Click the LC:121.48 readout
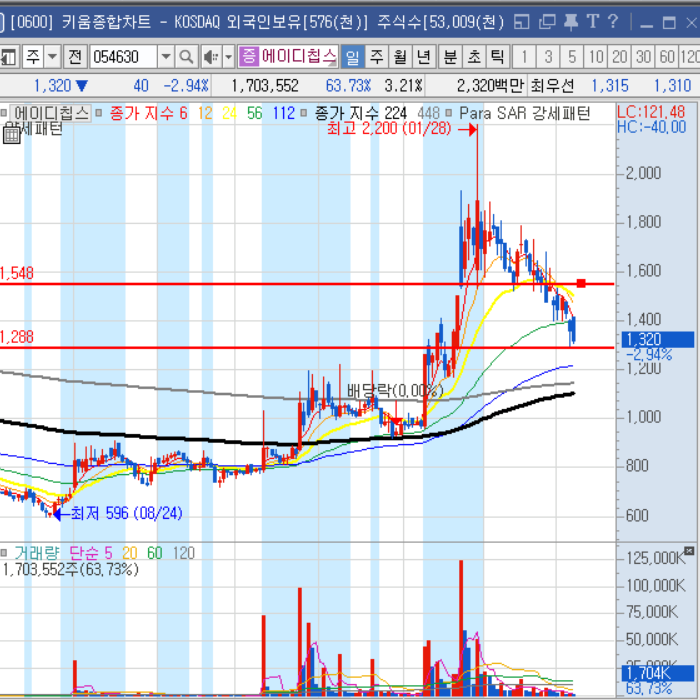 pos(650,112)
